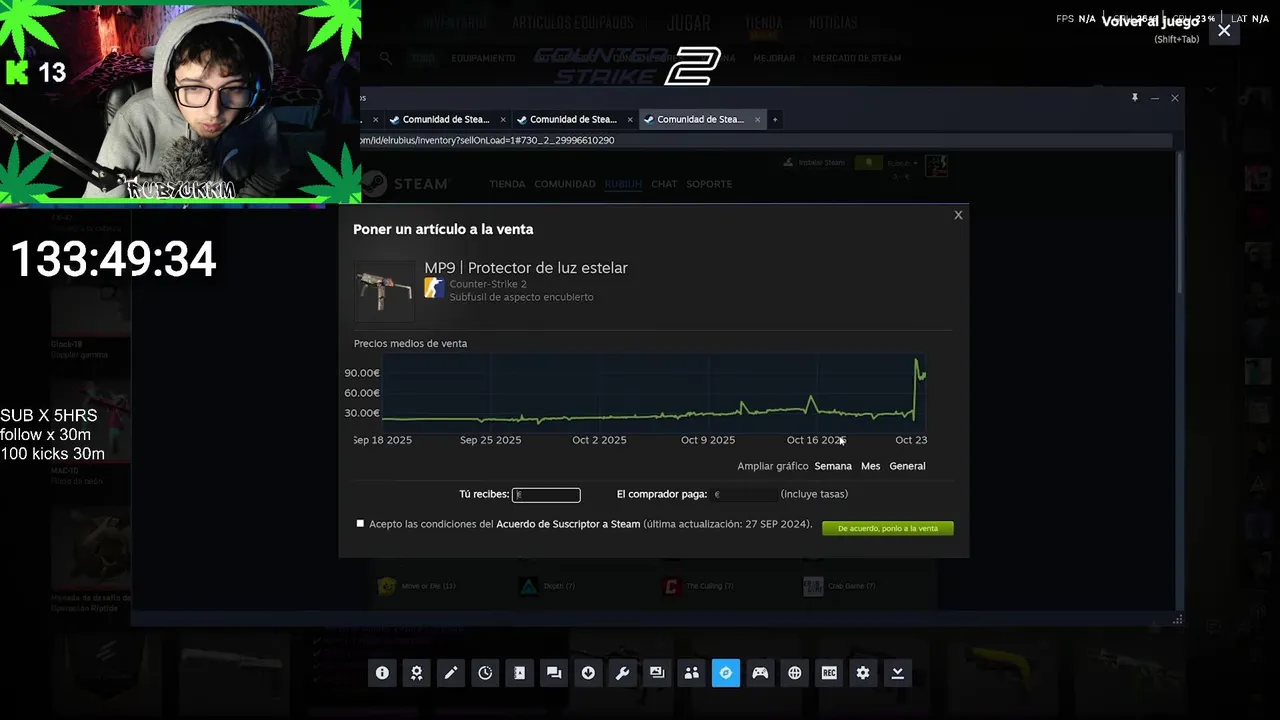The height and width of the screenshot is (720, 1280).
Task: Open the game info overlay icon
Action: point(382,673)
